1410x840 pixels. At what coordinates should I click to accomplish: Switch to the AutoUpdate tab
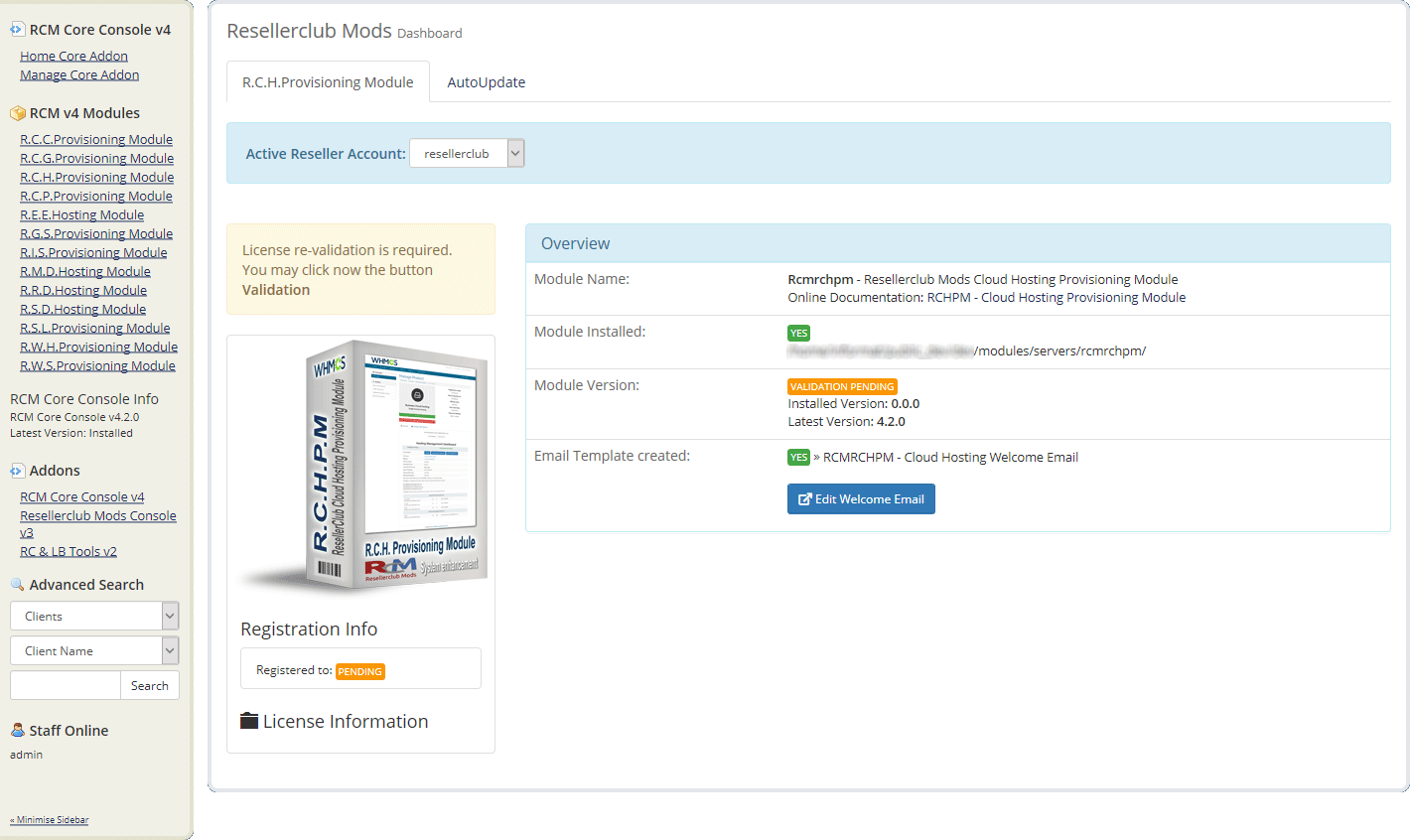click(x=486, y=81)
